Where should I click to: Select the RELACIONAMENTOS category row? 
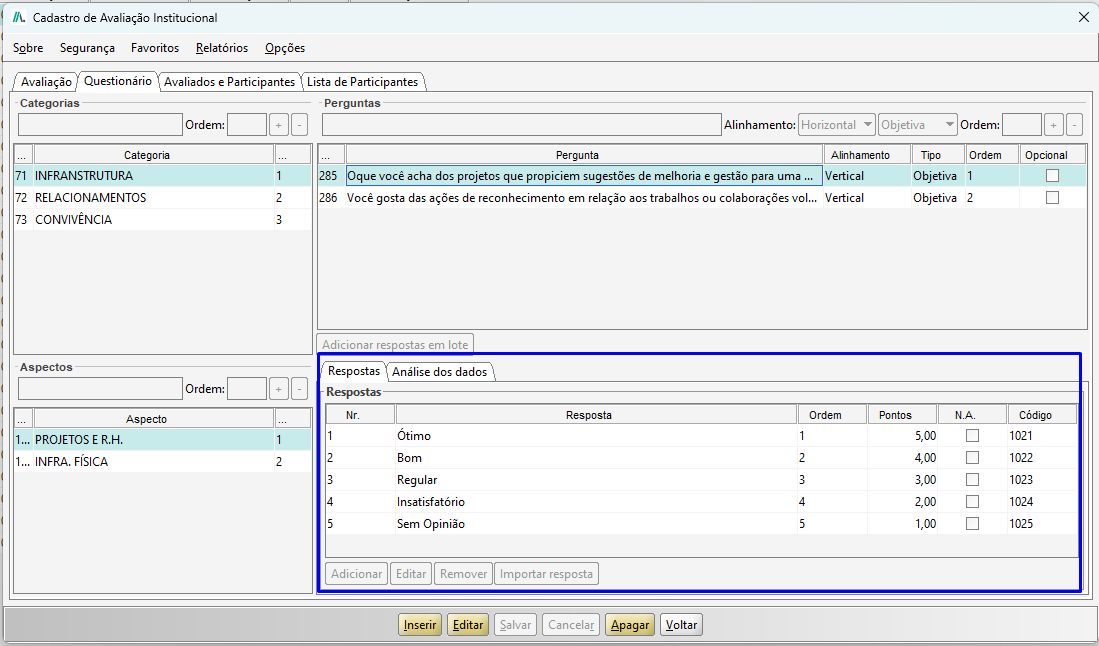click(163, 198)
